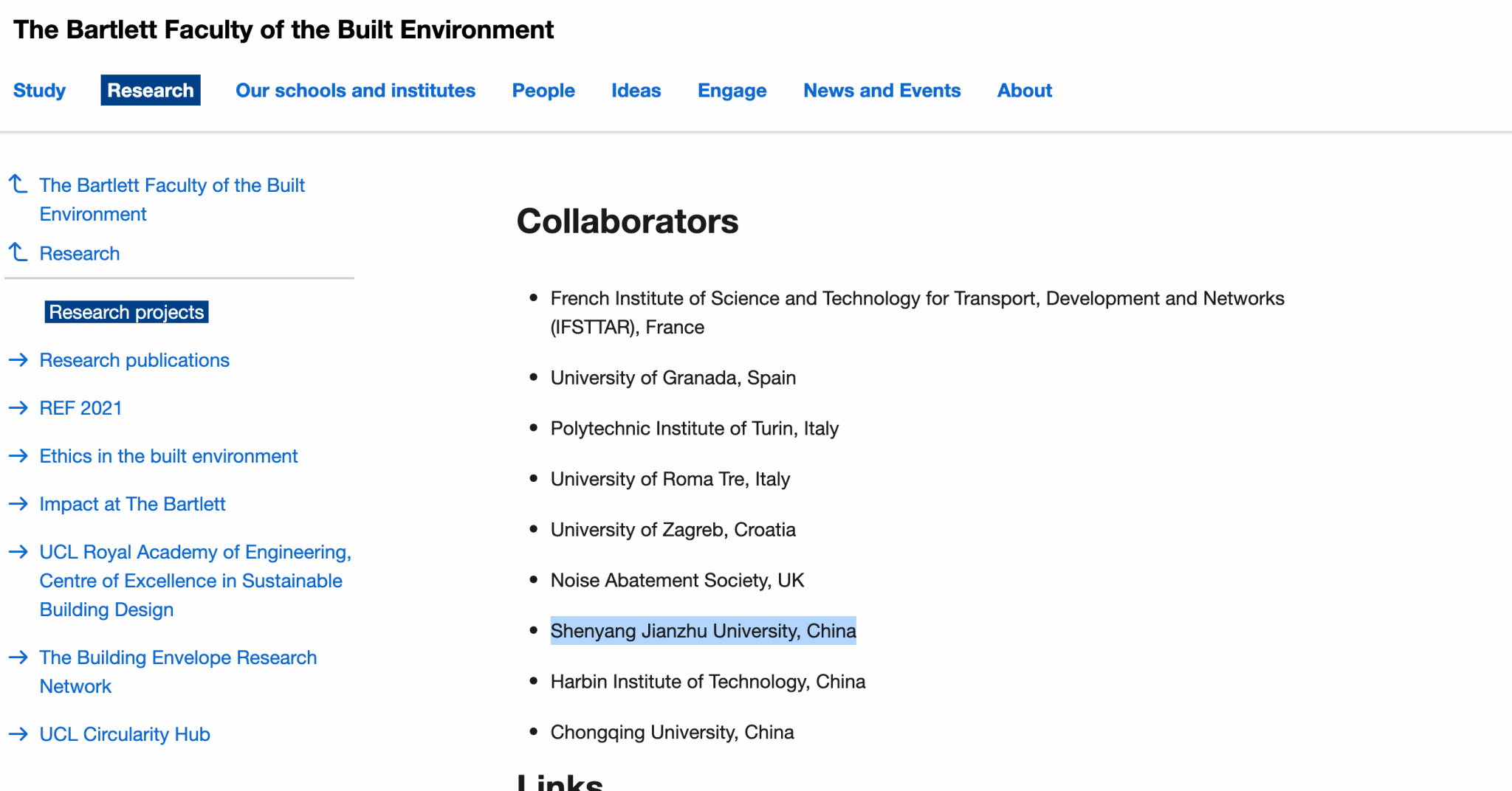Select the highlighted Research nav item
This screenshot has width=1512, height=791.
(x=151, y=90)
